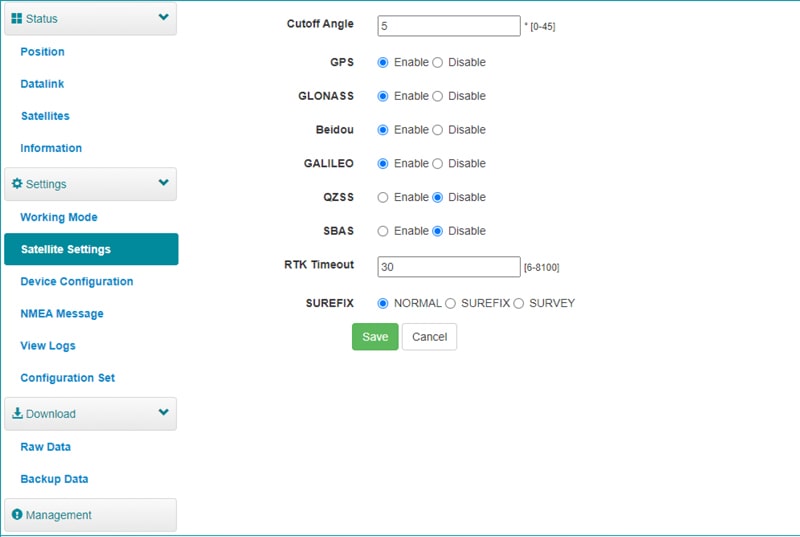The width and height of the screenshot is (800, 537).
Task: Collapse the Download section chevron
Action: point(163,412)
